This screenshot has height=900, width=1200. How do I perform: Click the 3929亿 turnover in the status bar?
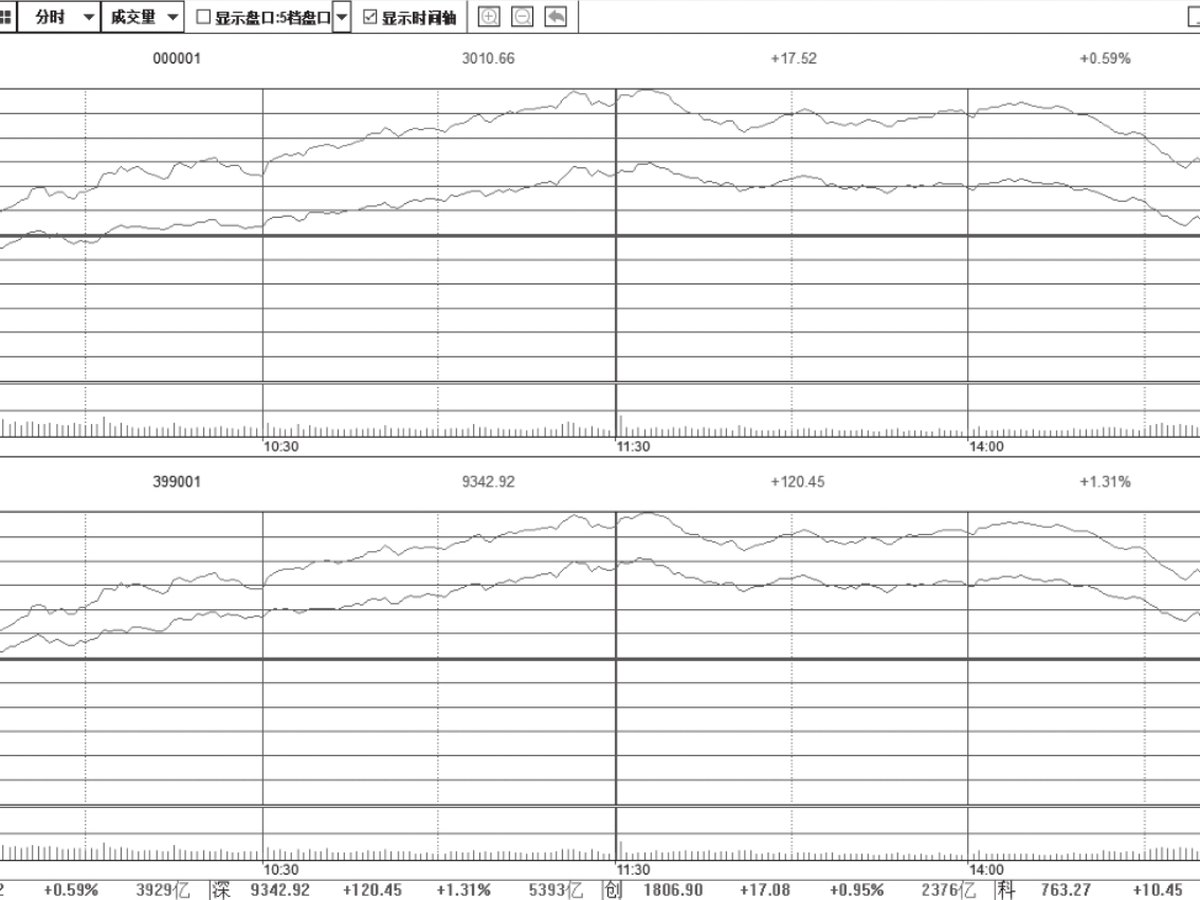[x=163, y=890]
